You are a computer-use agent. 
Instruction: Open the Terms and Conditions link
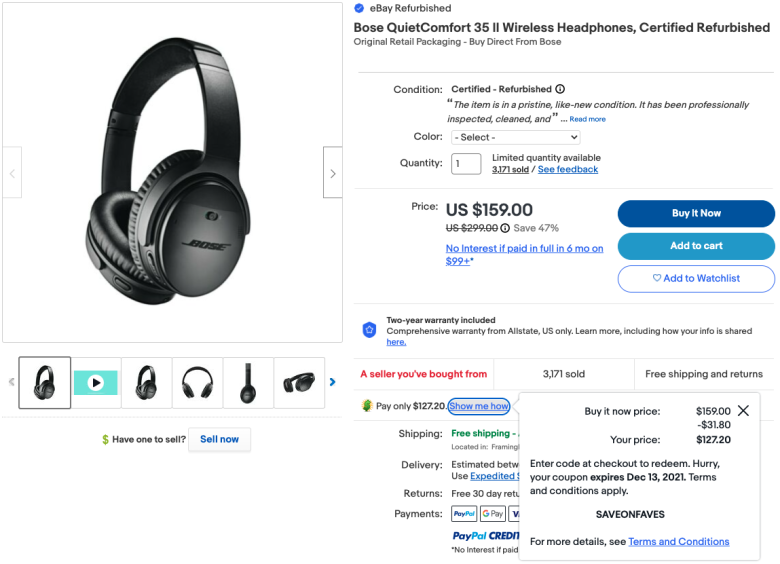click(679, 542)
